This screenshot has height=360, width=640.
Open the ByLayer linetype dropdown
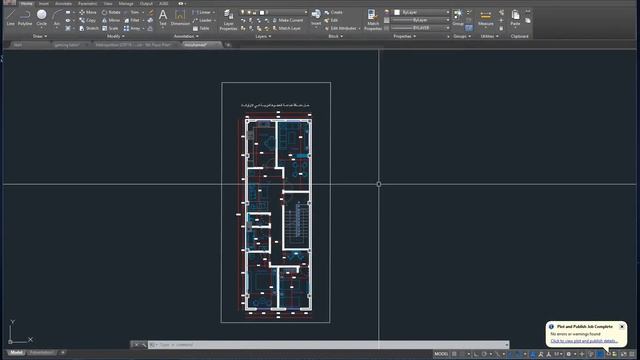420,28
